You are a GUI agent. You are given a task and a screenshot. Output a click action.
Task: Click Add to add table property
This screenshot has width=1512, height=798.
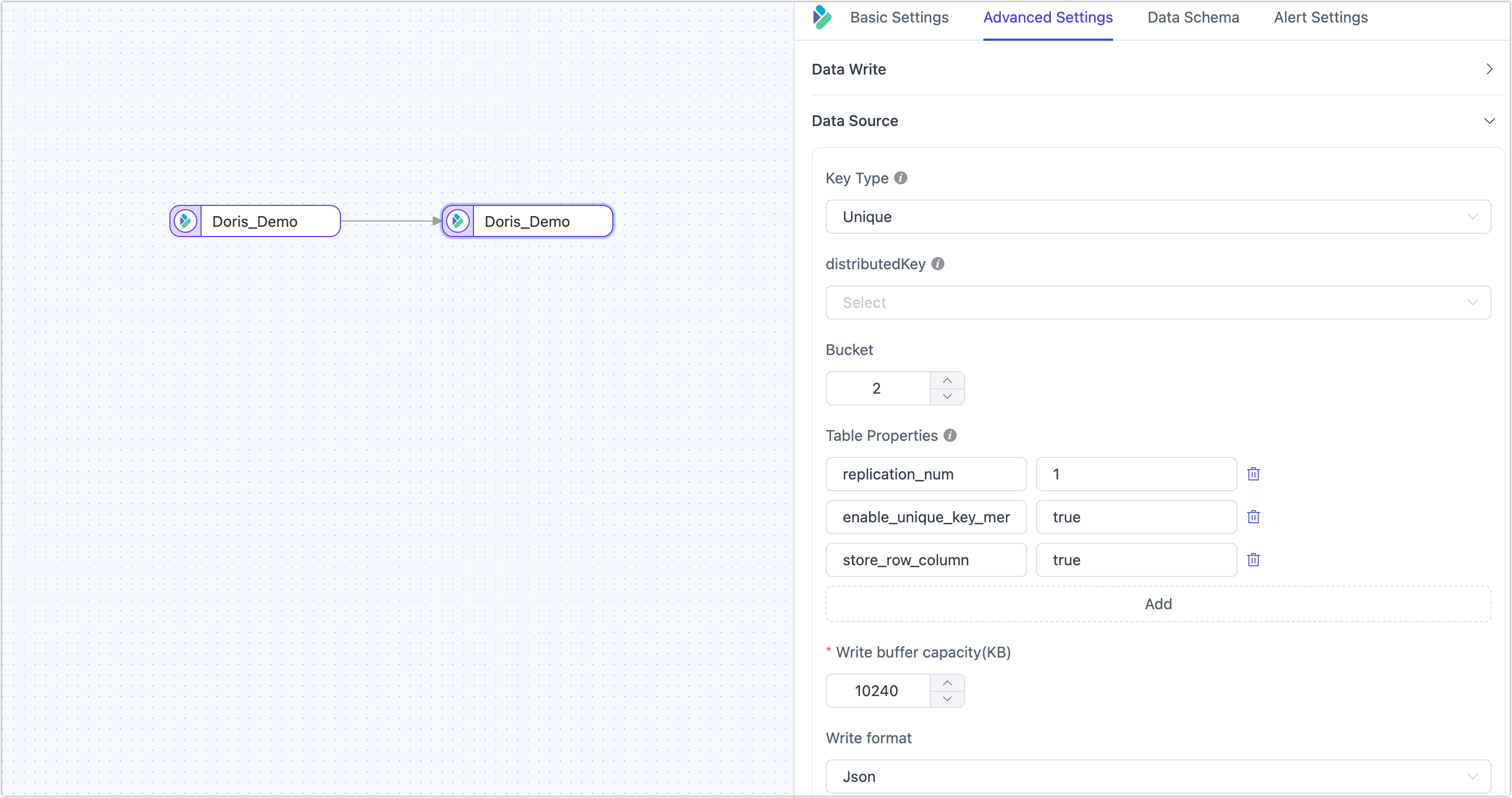tap(1158, 604)
